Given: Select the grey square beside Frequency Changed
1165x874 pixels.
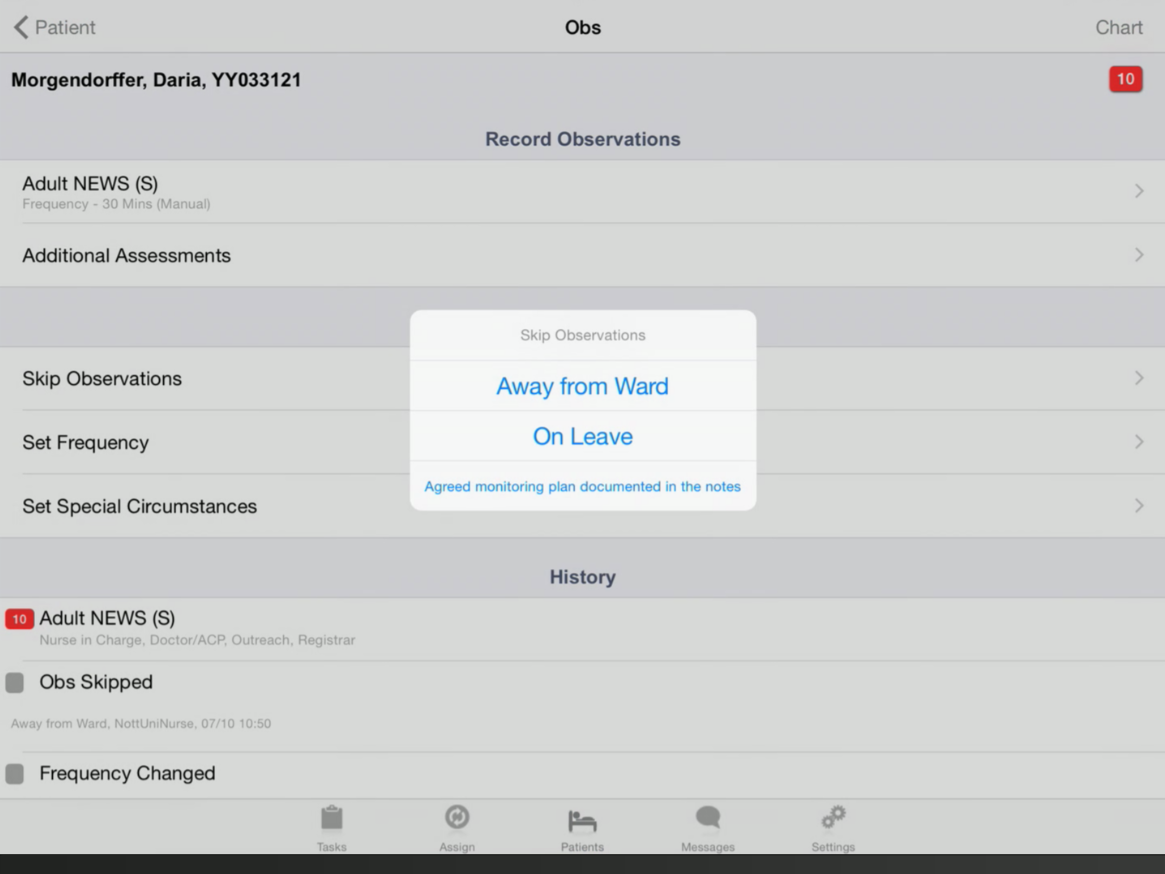Looking at the screenshot, I should [15, 774].
